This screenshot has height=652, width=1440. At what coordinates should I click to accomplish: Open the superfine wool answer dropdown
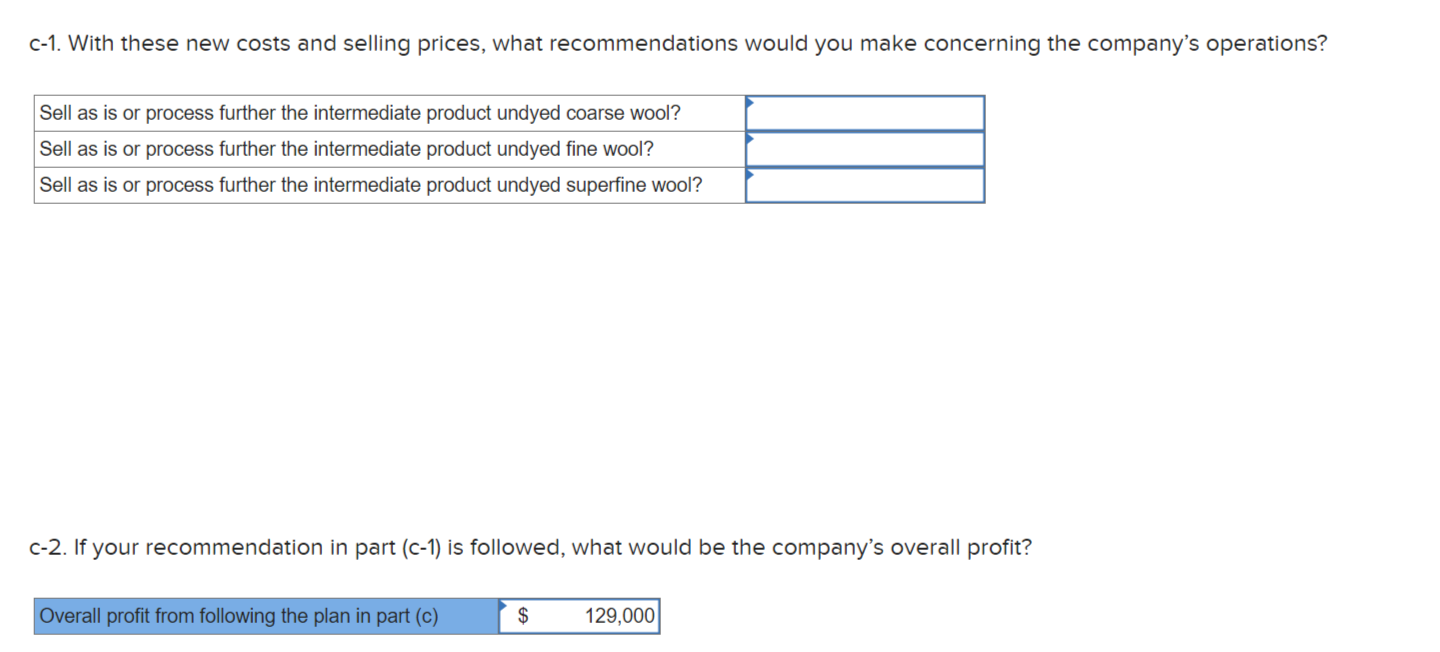[865, 184]
